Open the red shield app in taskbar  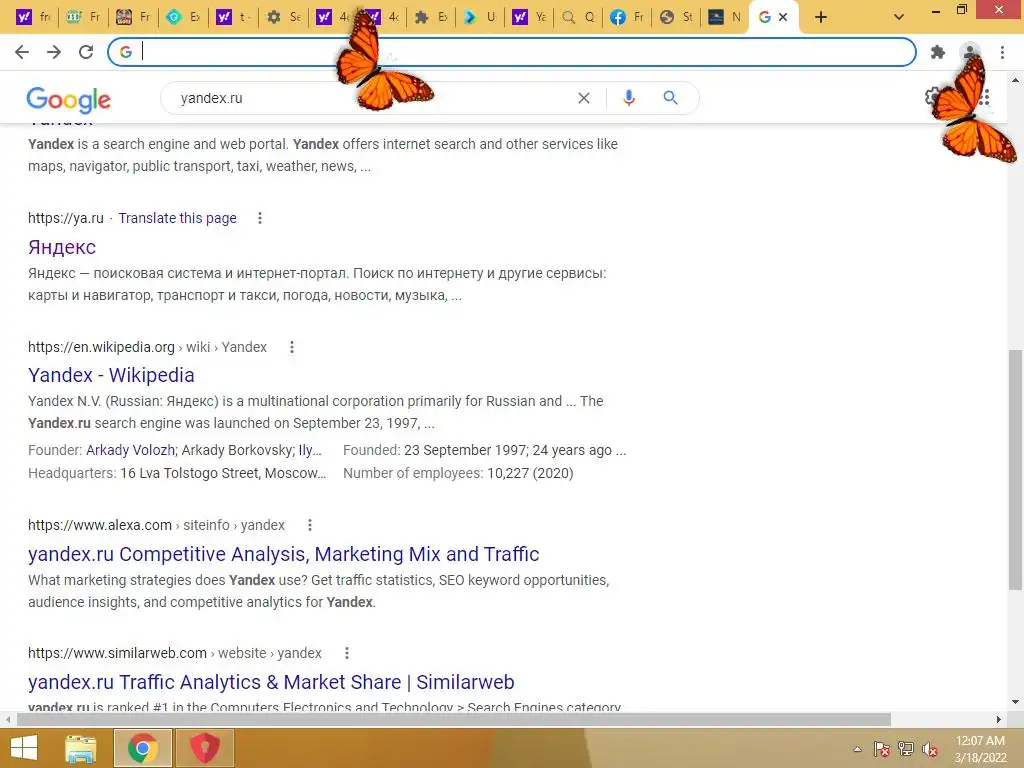(x=204, y=748)
